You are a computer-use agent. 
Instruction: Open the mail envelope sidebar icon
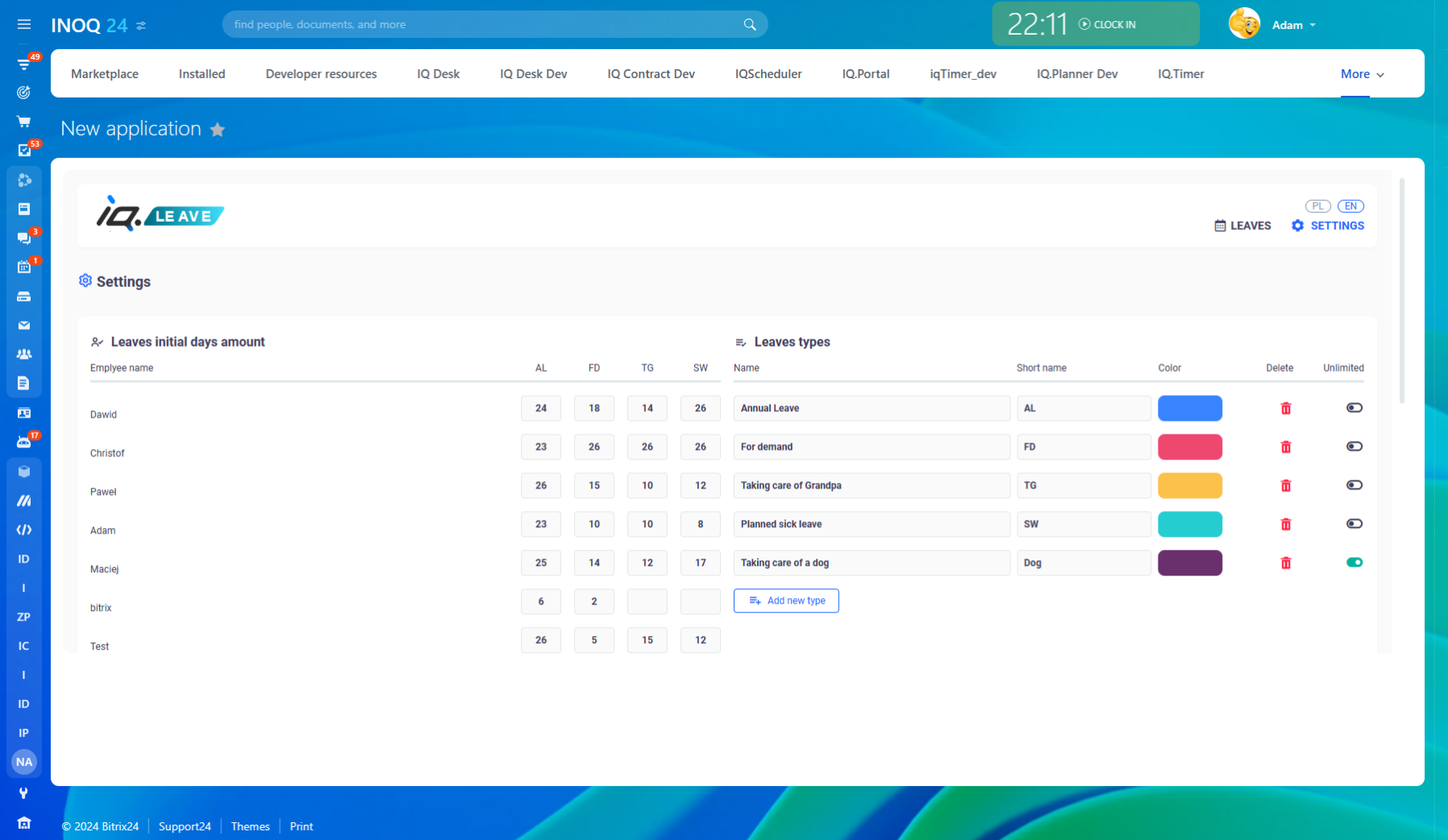coord(24,326)
